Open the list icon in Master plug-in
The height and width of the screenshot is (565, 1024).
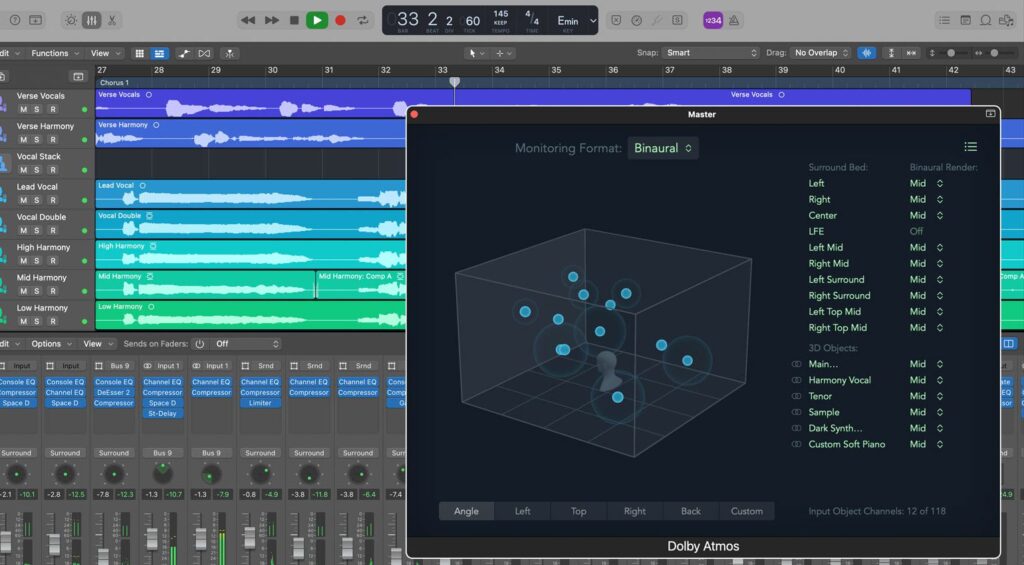[x=970, y=147]
